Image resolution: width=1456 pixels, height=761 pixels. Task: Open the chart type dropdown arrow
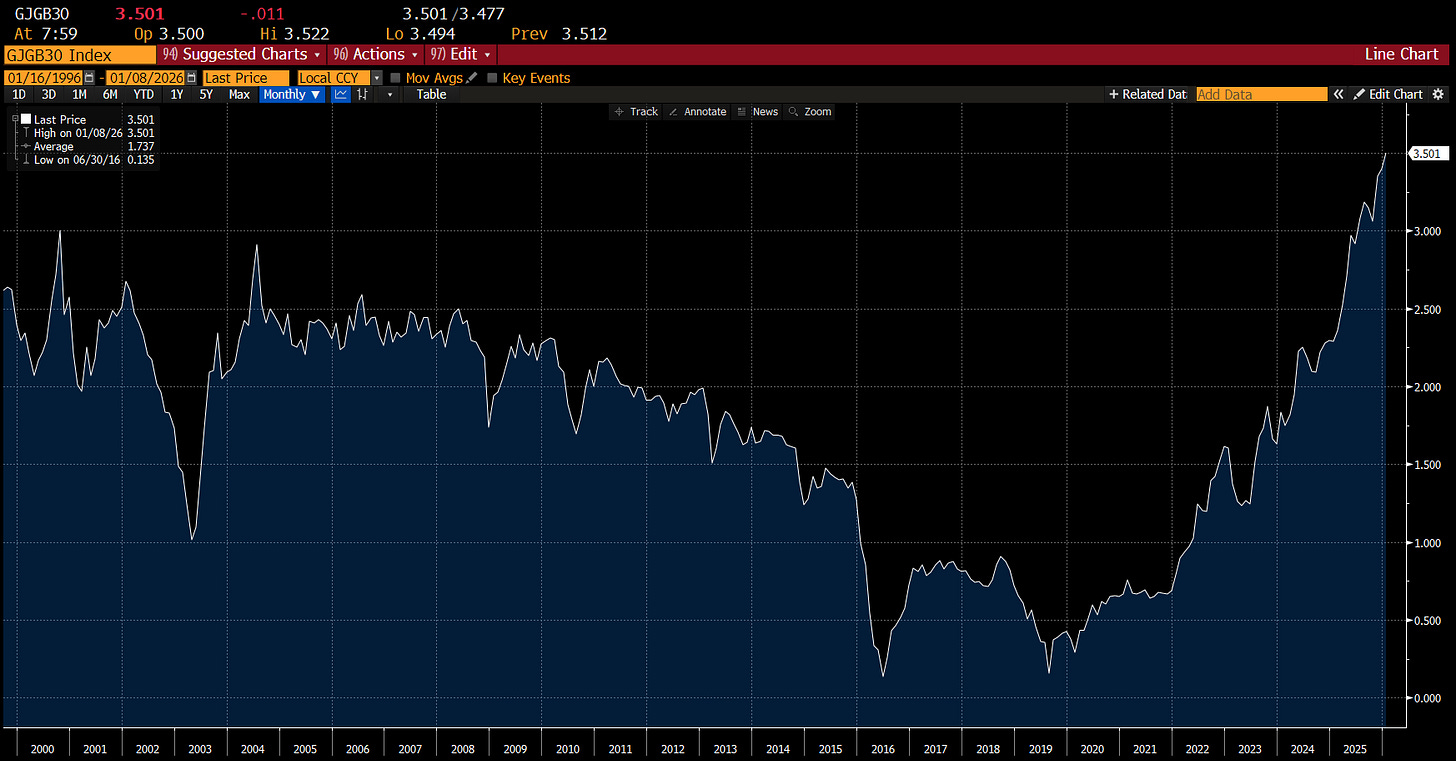tap(390, 94)
